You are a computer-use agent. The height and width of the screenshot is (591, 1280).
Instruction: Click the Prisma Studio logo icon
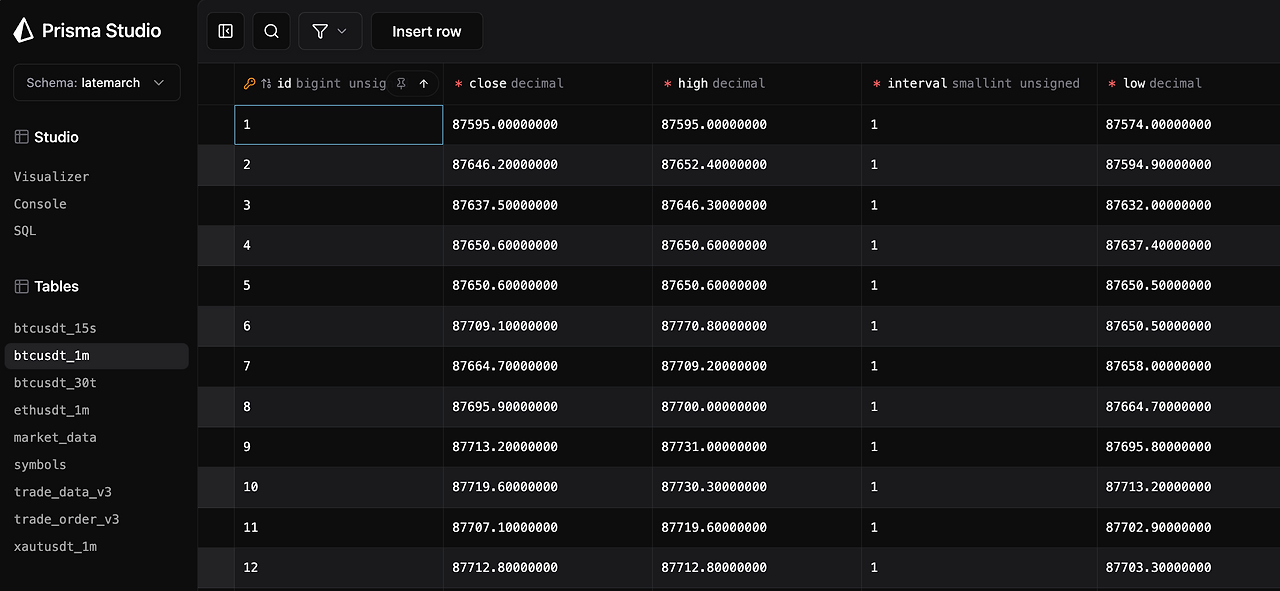(23, 31)
